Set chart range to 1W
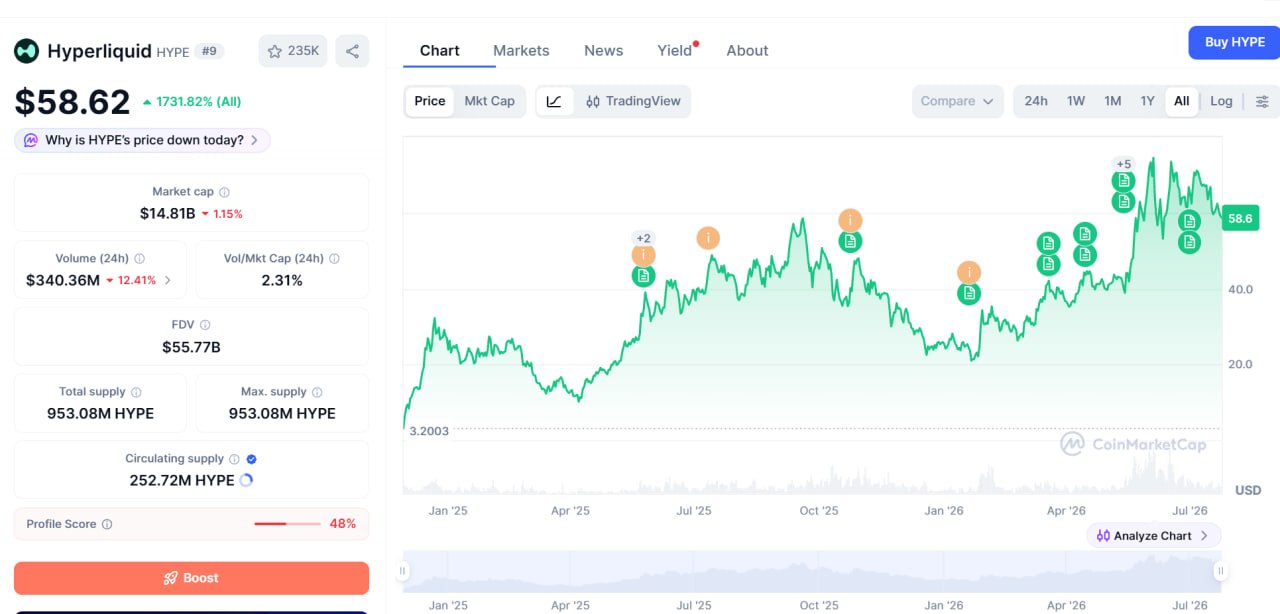The width and height of the screenshot is (1280, 614). click(x=1076, y=101)
